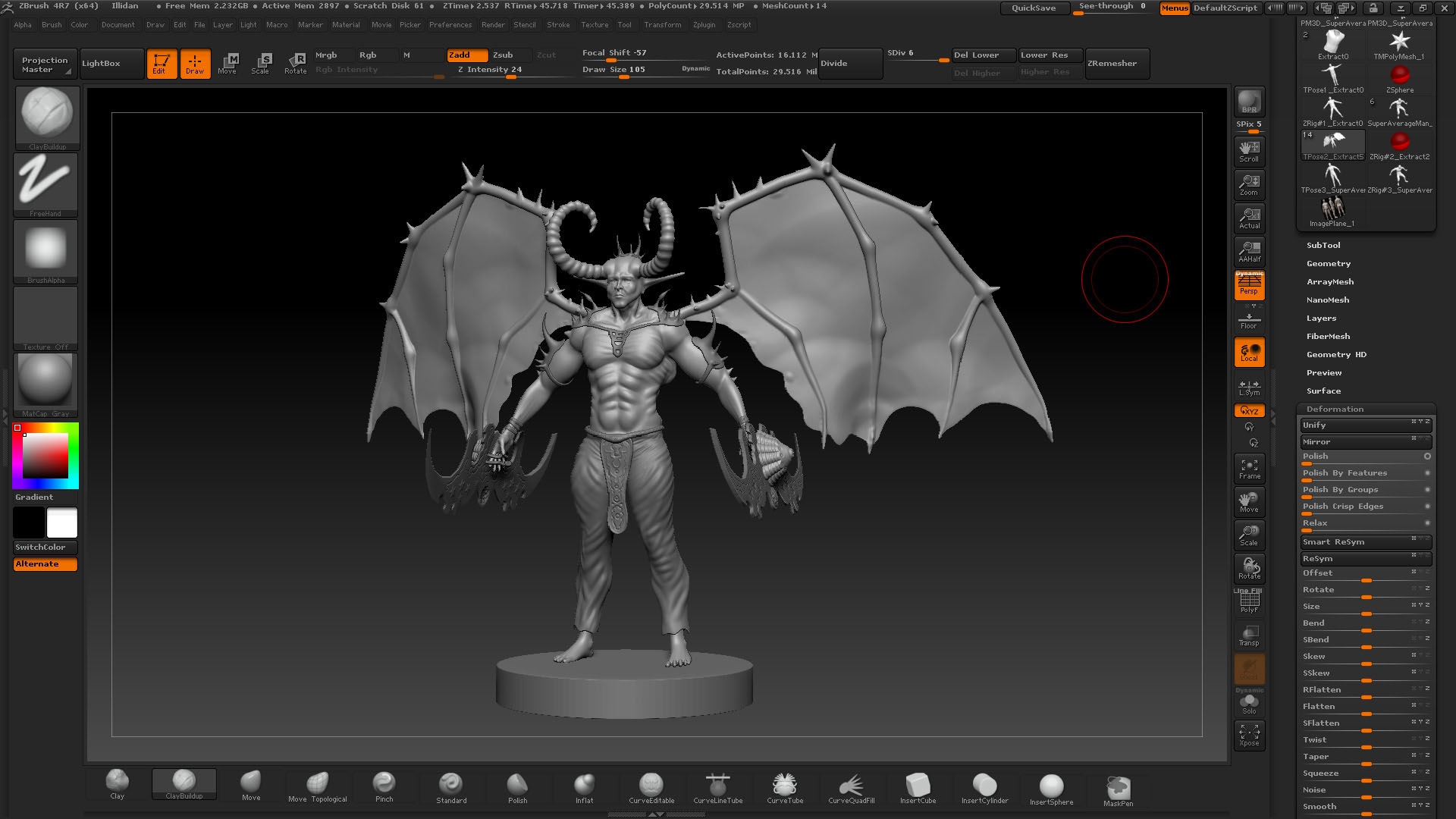1456x819 pixels.
Task: Expand the FiberMesh section
Action: (1328, 336)
